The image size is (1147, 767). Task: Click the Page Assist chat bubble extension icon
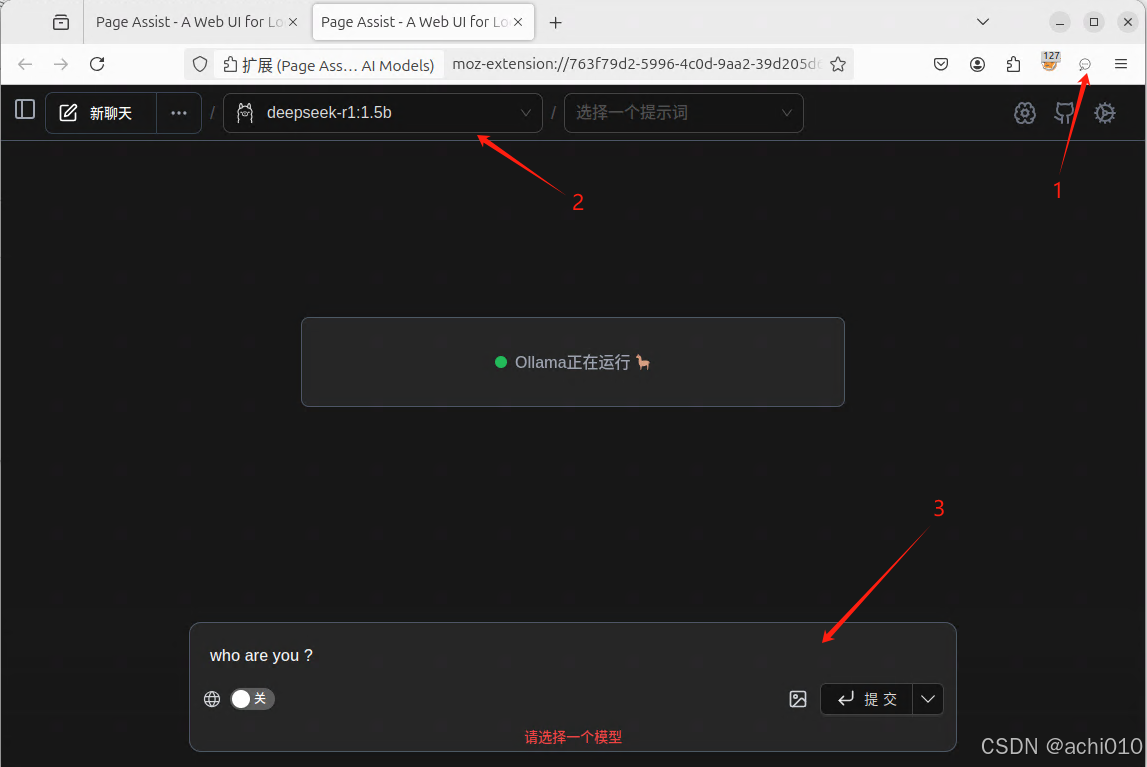[x=1085, y=64]
